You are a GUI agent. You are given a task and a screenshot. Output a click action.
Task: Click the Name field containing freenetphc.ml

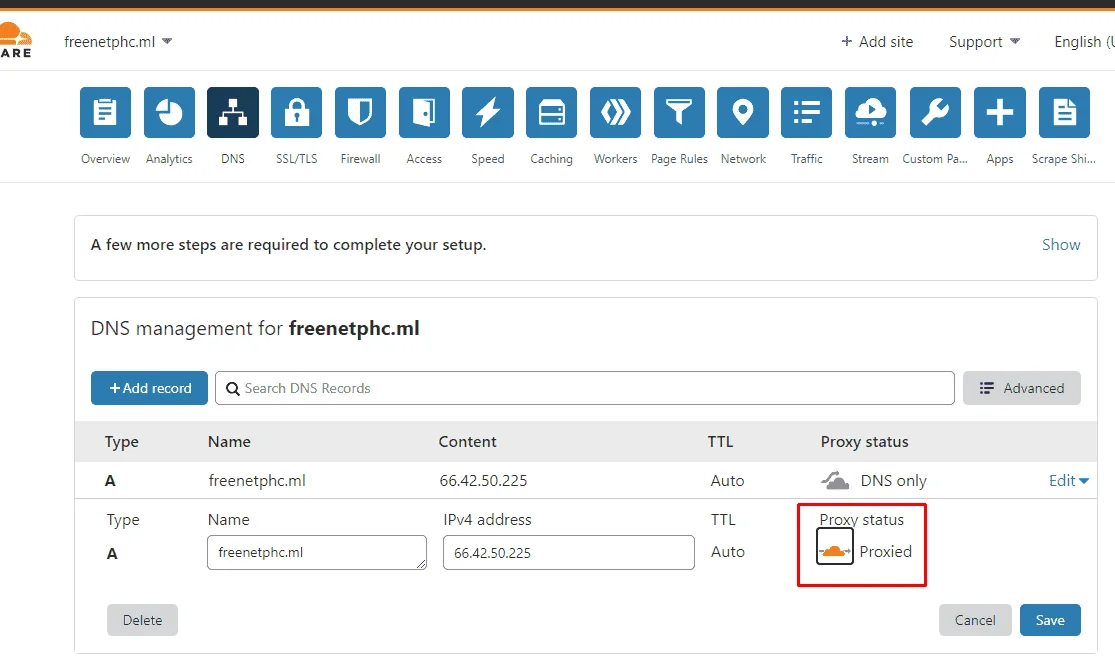tap(317, 552)
